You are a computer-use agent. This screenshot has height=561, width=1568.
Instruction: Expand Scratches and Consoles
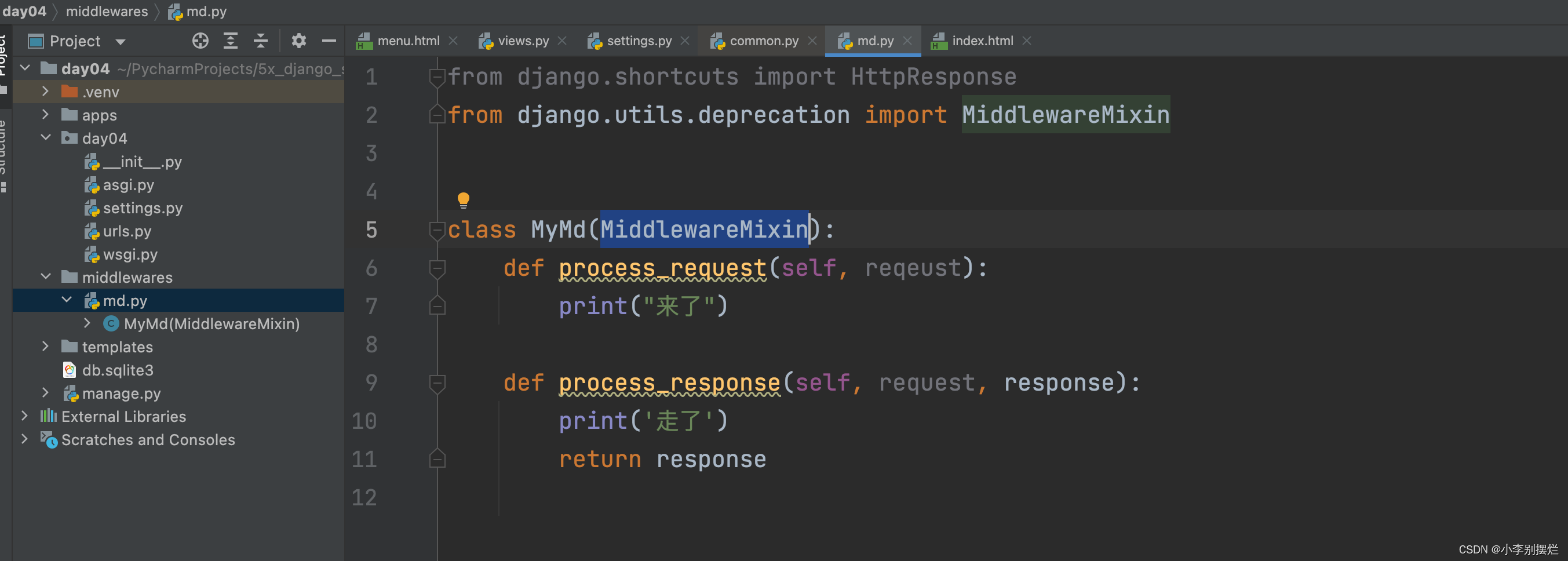click(x=25, y=439)
